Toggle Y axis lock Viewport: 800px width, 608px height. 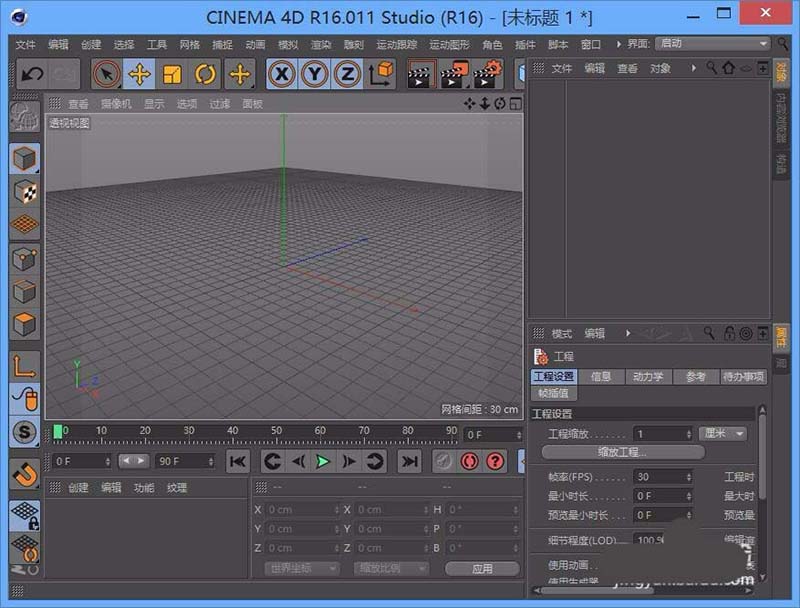(315, 74)
